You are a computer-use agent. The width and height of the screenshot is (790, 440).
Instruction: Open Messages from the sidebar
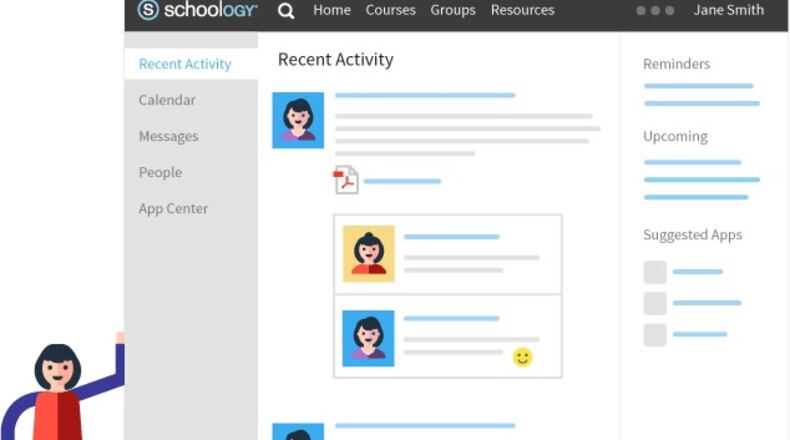(x=168, y=136)
